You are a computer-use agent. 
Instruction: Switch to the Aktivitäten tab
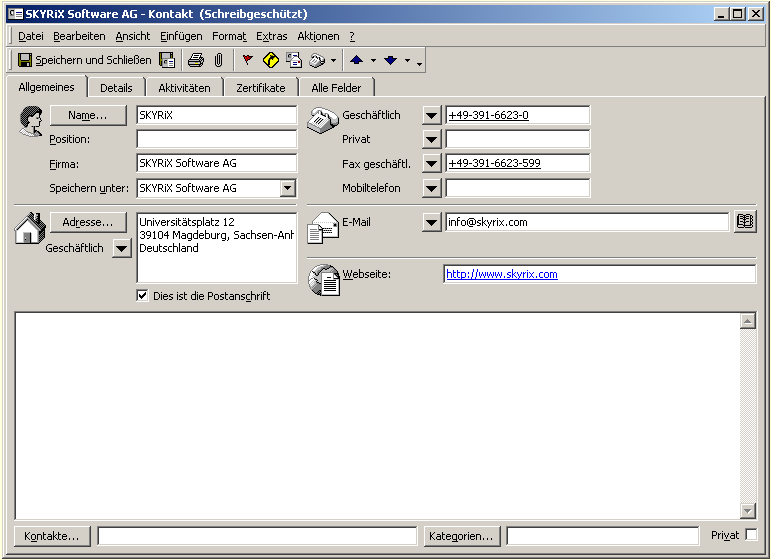(184, 88)
